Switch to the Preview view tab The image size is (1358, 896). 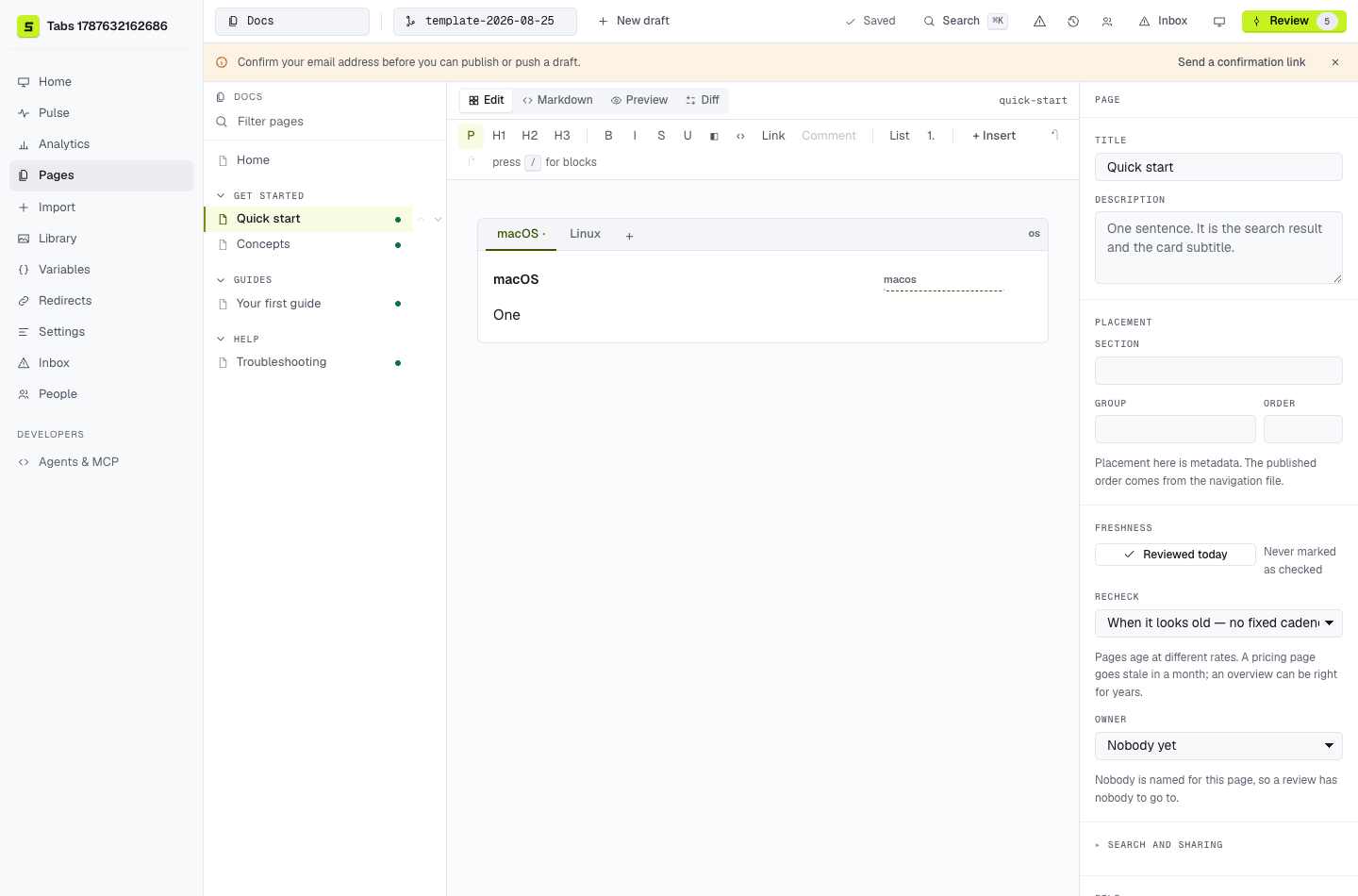(x=638, y=100)
